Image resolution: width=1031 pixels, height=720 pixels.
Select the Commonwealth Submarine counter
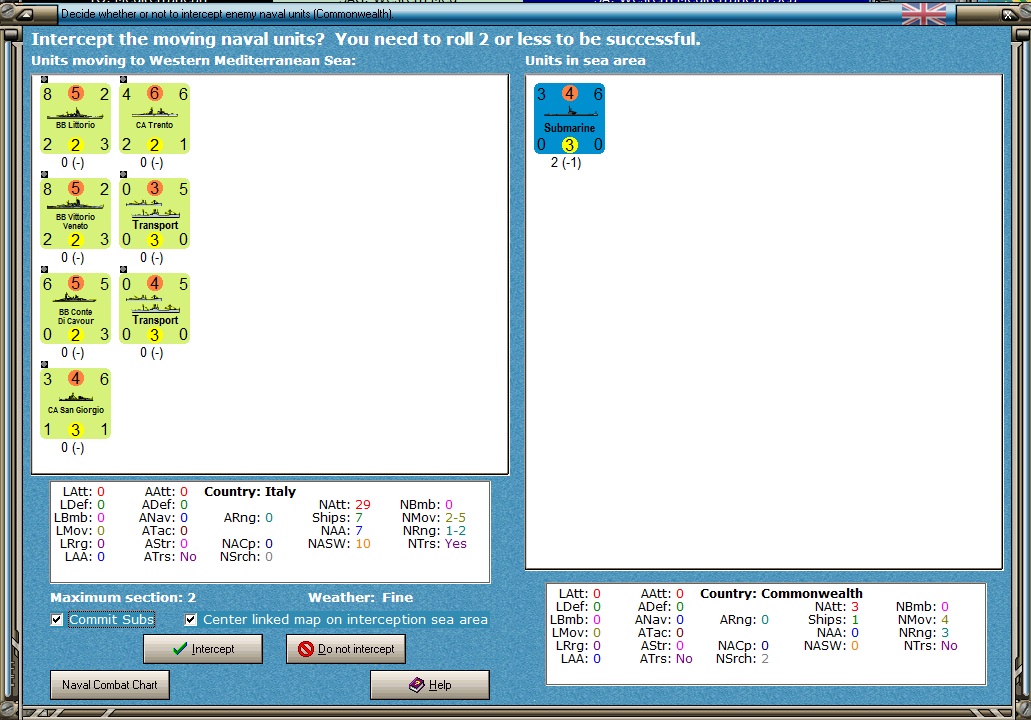point(569,118)
